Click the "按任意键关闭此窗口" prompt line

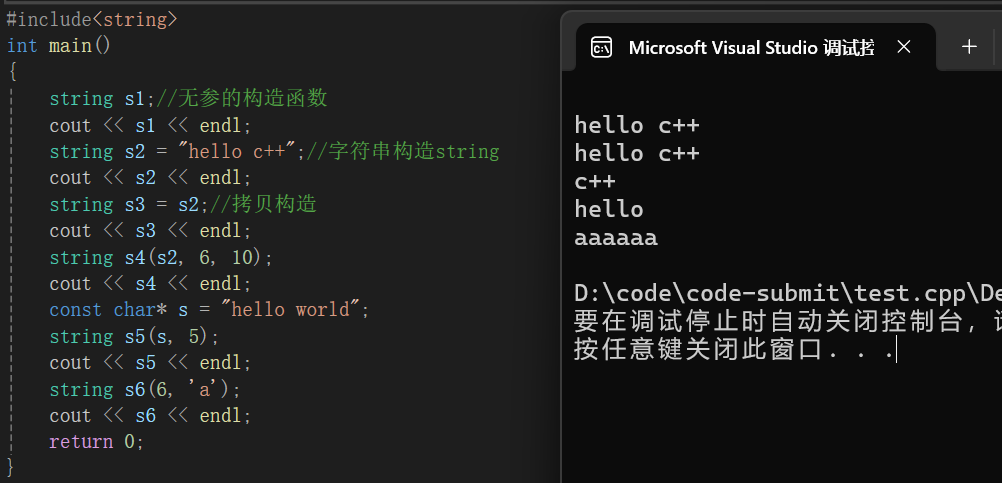pyautogui.click(x=734, y=351)
